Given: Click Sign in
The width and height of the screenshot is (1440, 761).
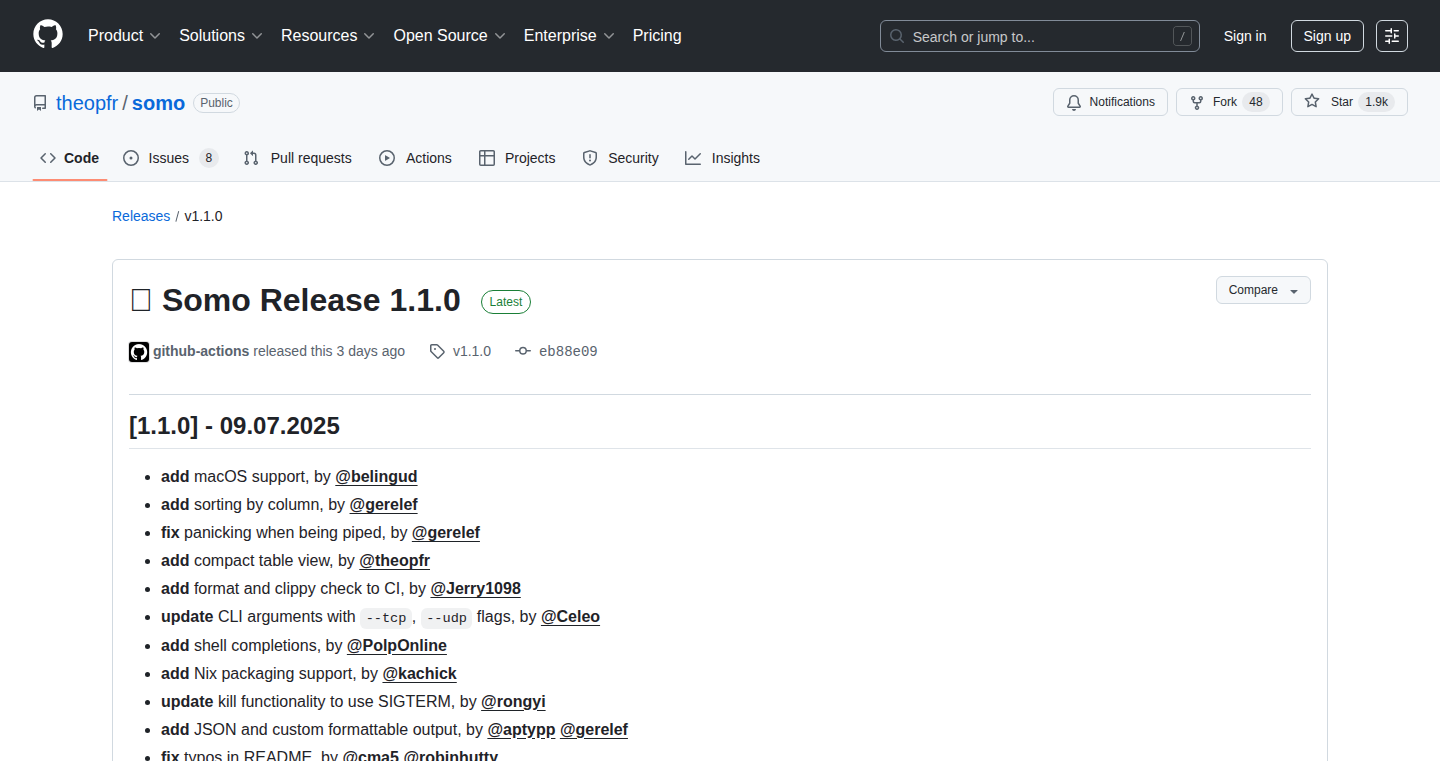Looking at the screenshot, I should (1245, 36).
